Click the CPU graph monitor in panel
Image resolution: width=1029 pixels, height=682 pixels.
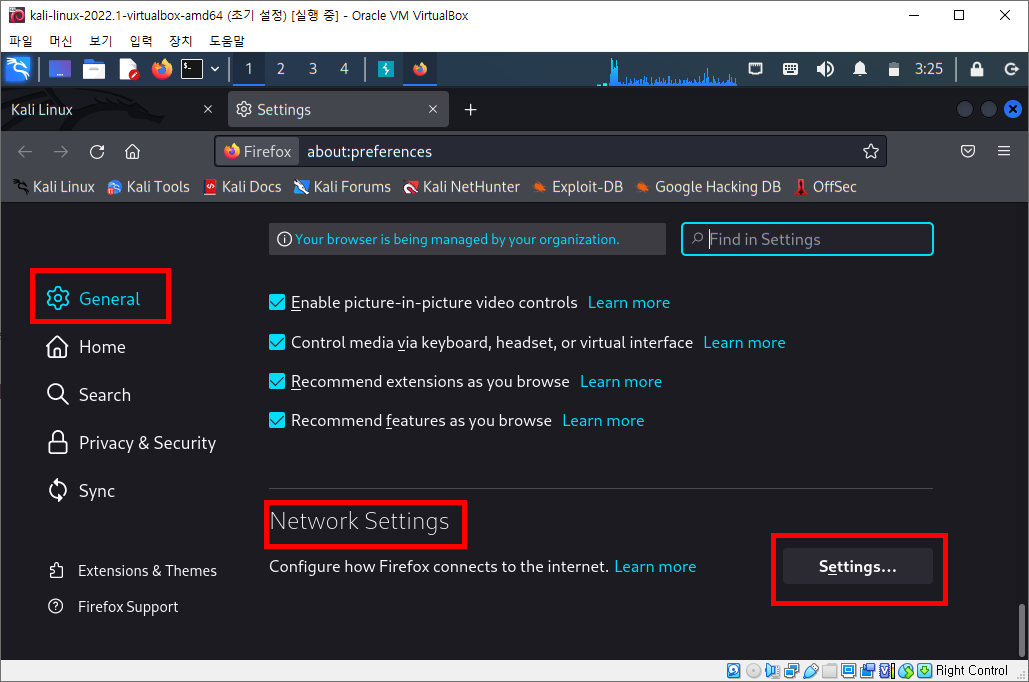667,71
